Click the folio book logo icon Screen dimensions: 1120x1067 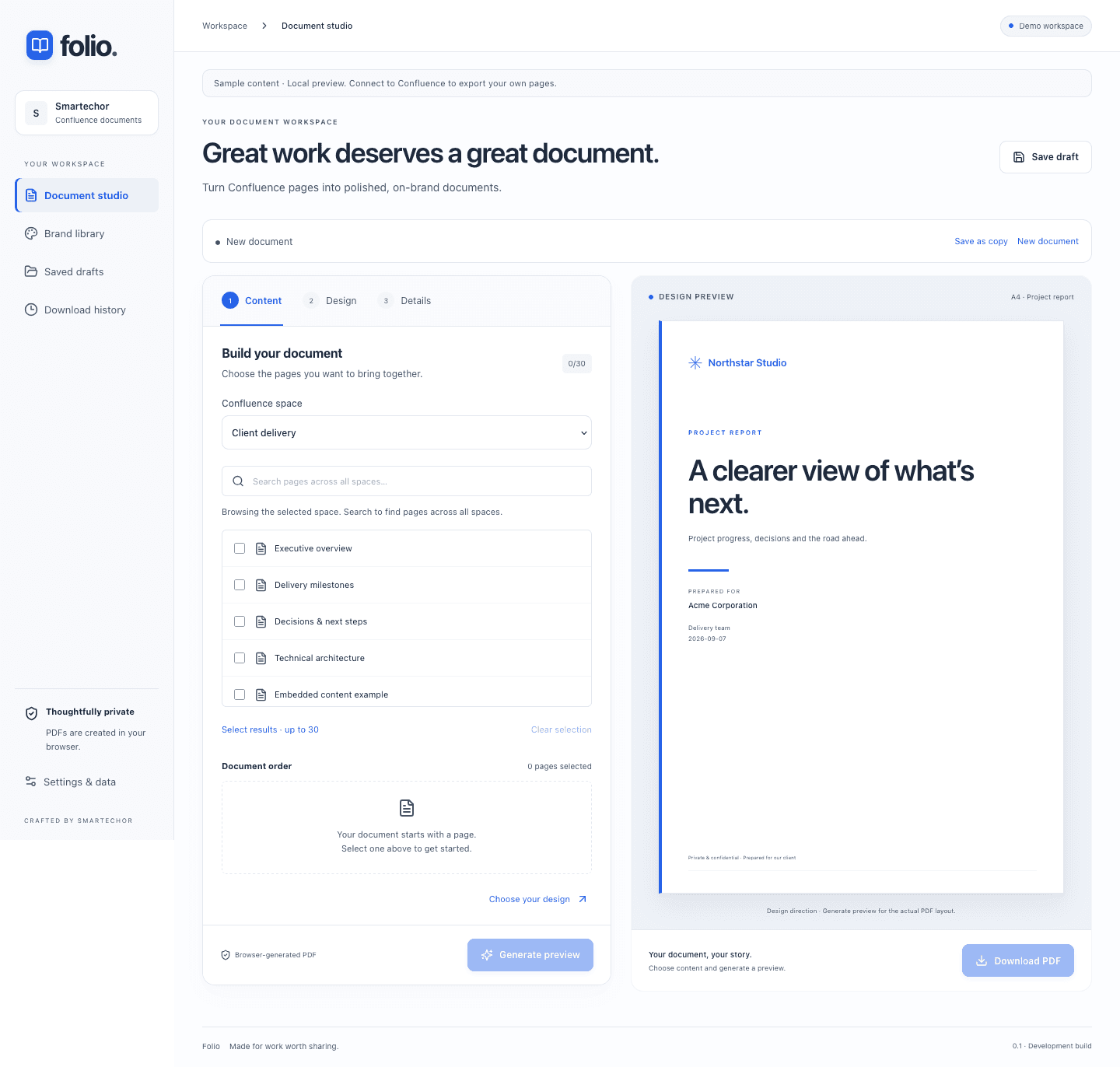40,45
